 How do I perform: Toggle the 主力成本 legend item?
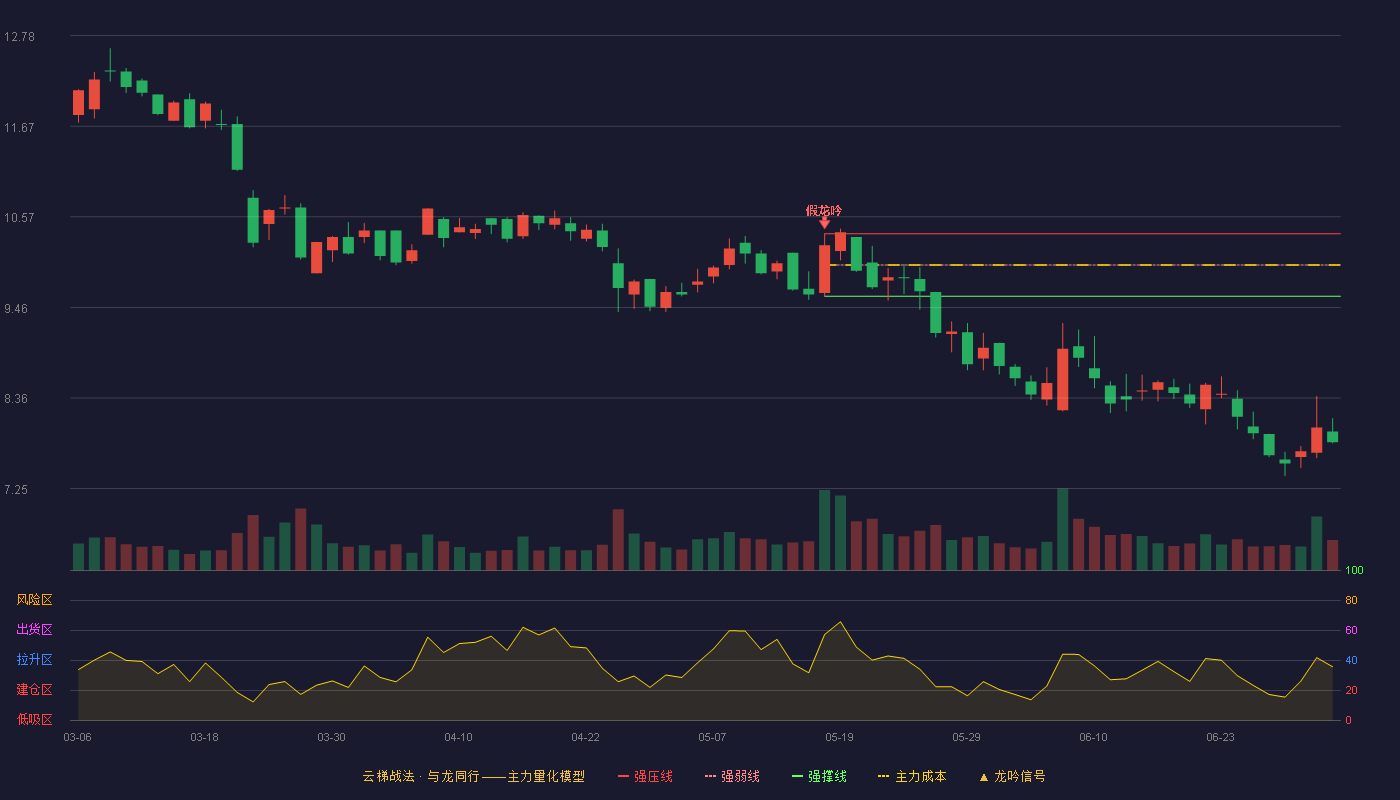point(912,776)
